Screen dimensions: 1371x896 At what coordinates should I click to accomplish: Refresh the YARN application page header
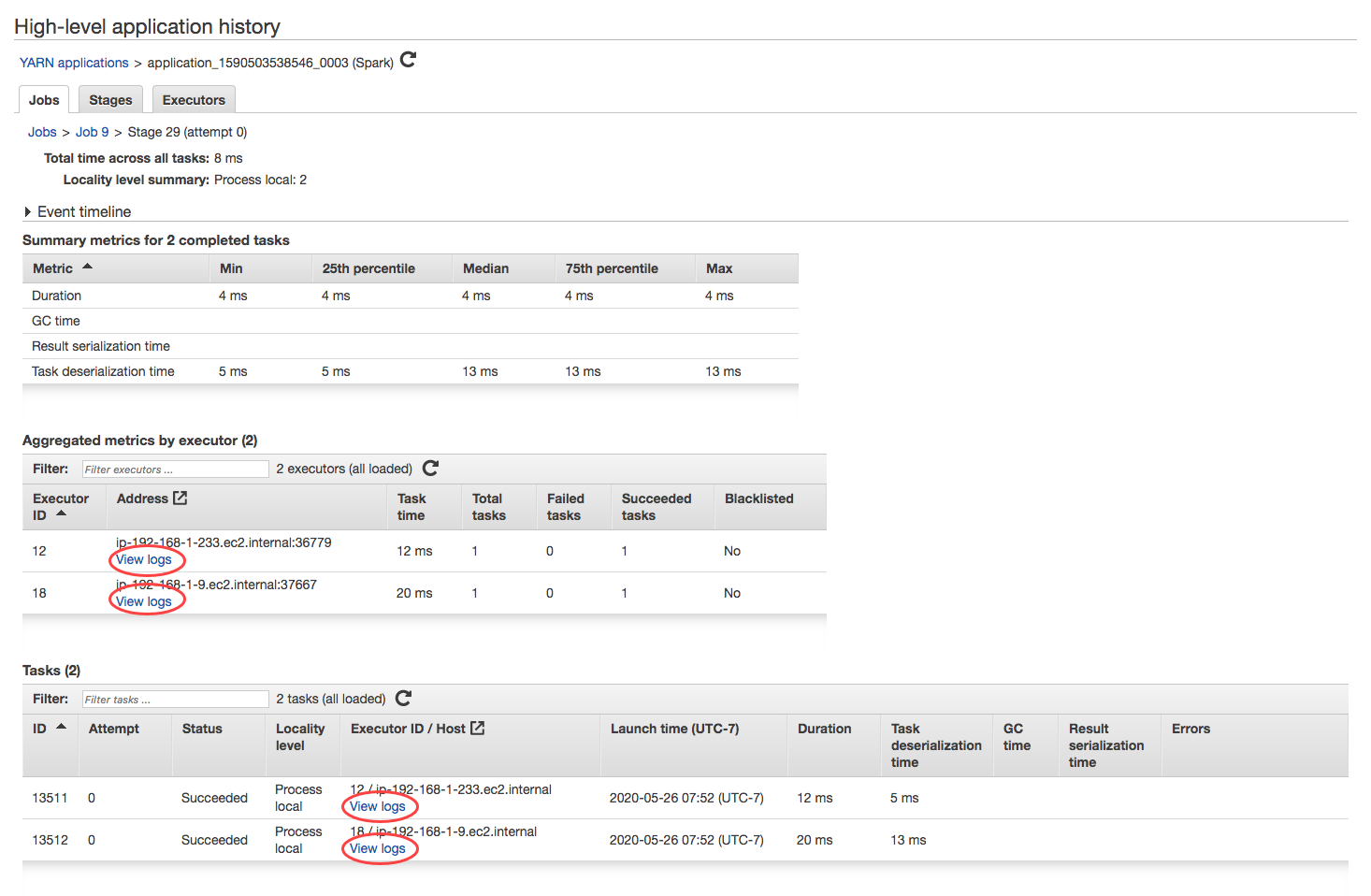[x=408, y=60]
